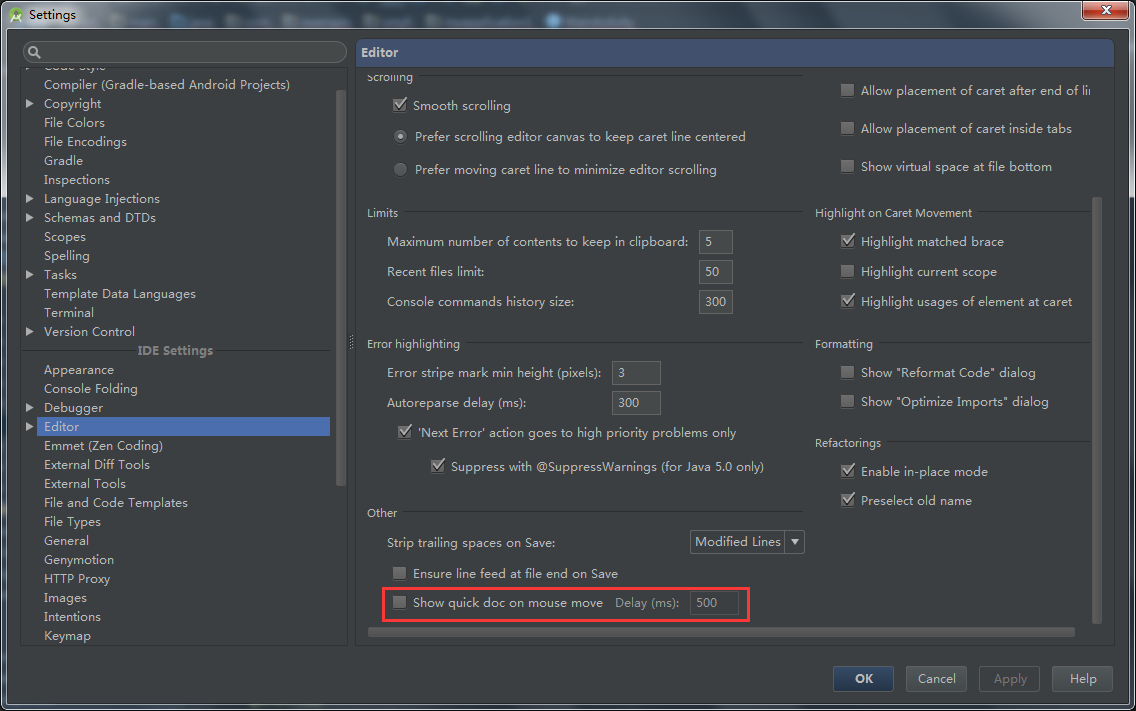Select Appearance in IDE Settings
The image size is (1136, 711).
pyautogui.click(x=79, y=370)
